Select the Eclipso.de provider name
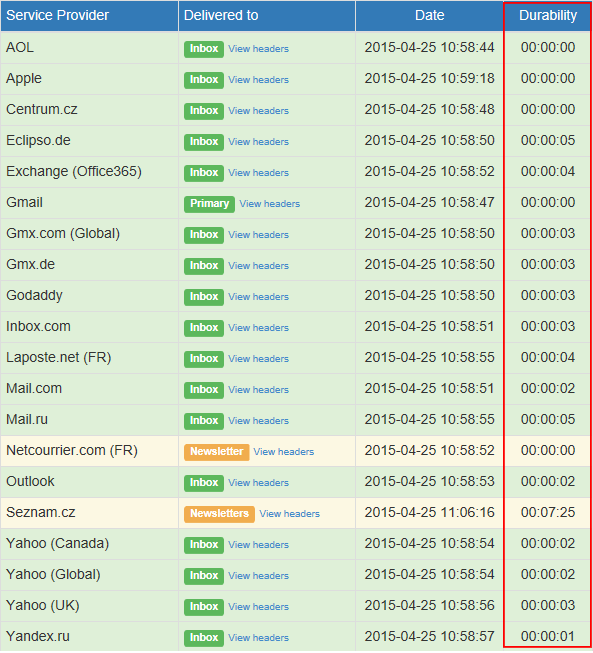593x653 pixels. click(x=38, y=141)
